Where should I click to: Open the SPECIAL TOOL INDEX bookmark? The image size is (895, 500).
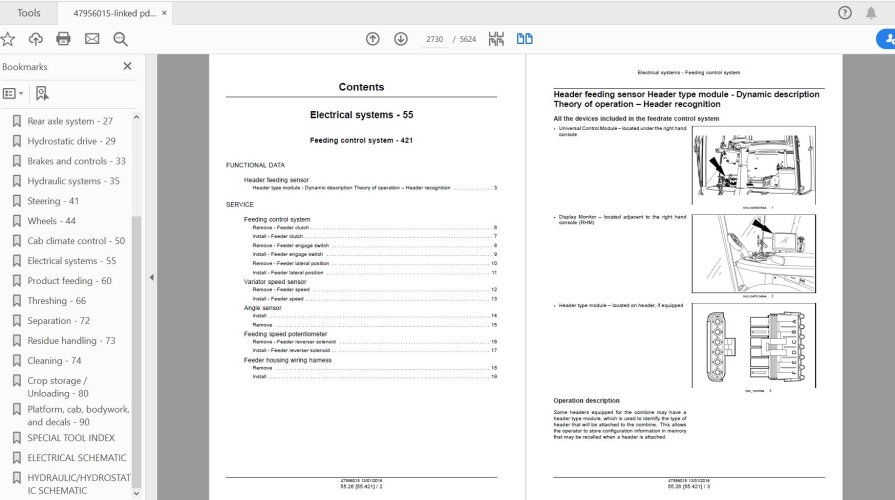tap(71, 438)
